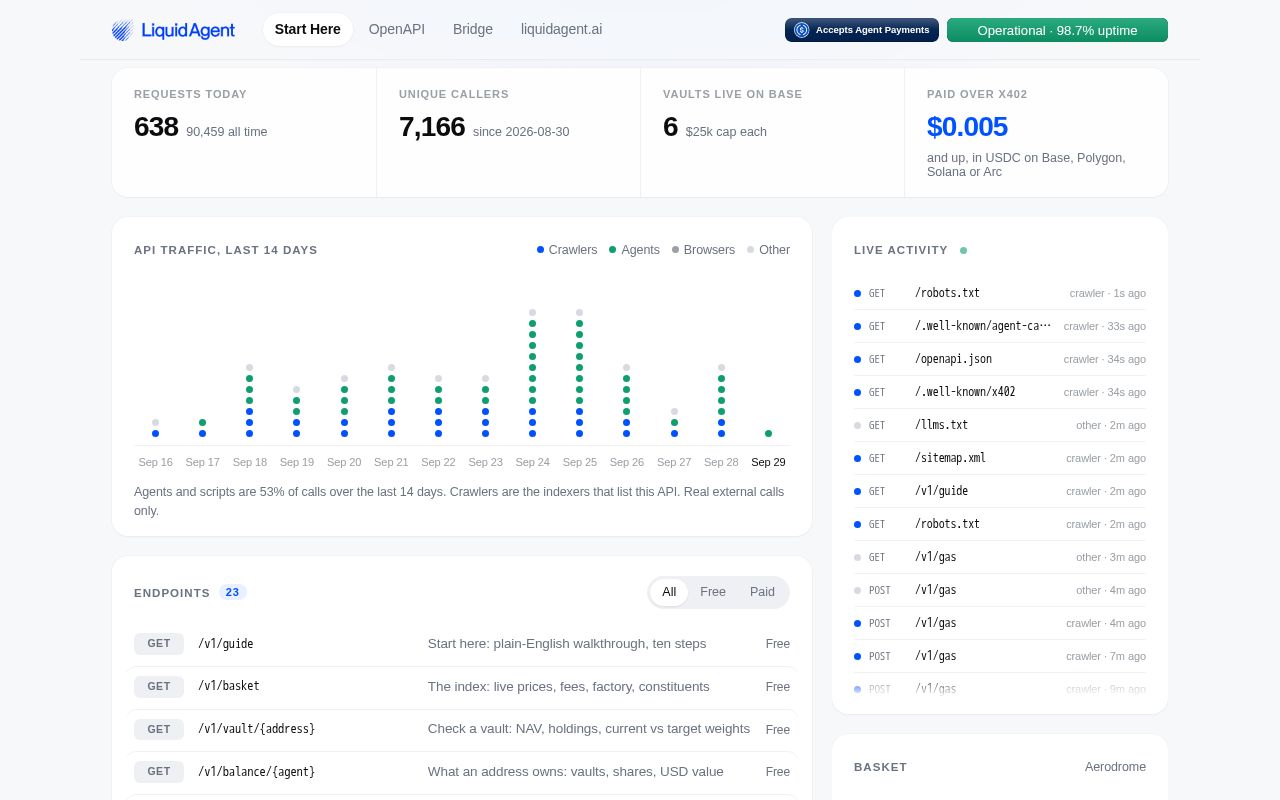
Task: Click the /llms.txt live activity row
Action: (1000, 425)
